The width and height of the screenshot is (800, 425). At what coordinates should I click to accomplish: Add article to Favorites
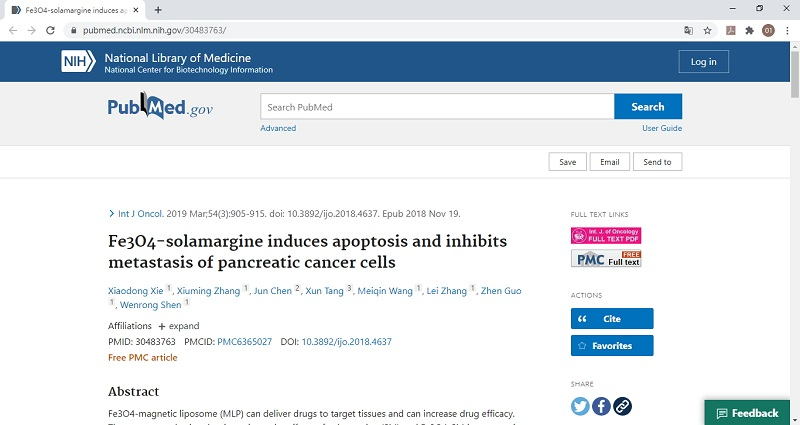611,346
